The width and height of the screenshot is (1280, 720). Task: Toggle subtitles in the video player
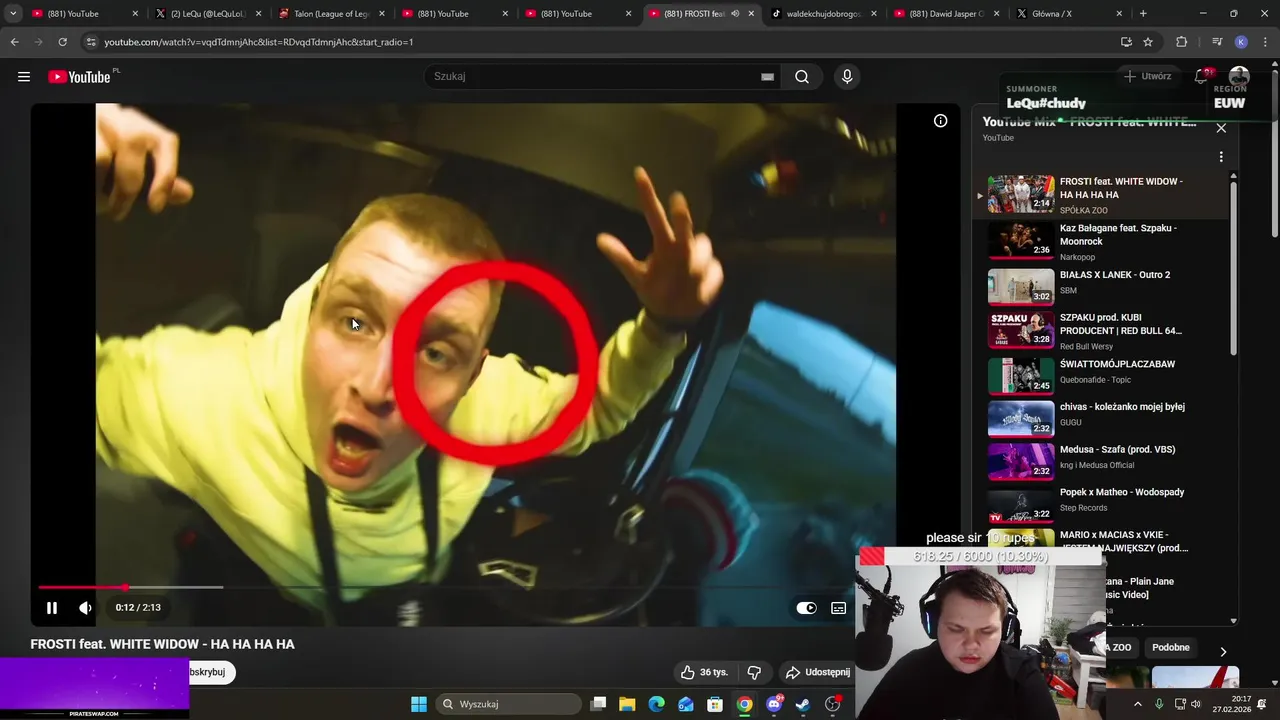[839, 607]
